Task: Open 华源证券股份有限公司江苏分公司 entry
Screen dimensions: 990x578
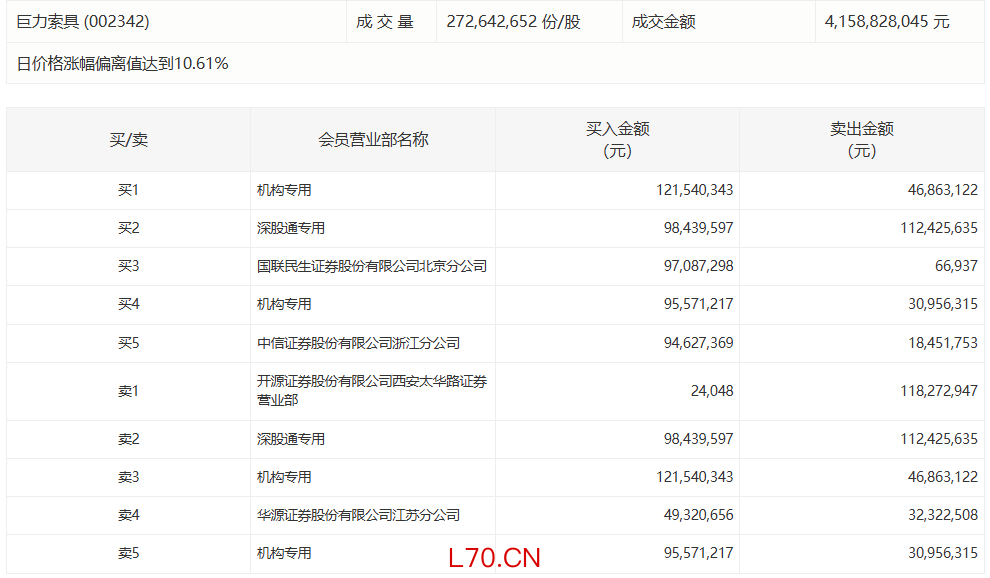Action: [358, 515]
